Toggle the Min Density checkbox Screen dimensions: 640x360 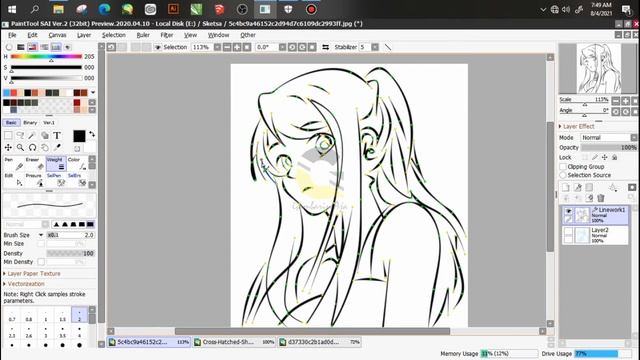coord(41,262)
